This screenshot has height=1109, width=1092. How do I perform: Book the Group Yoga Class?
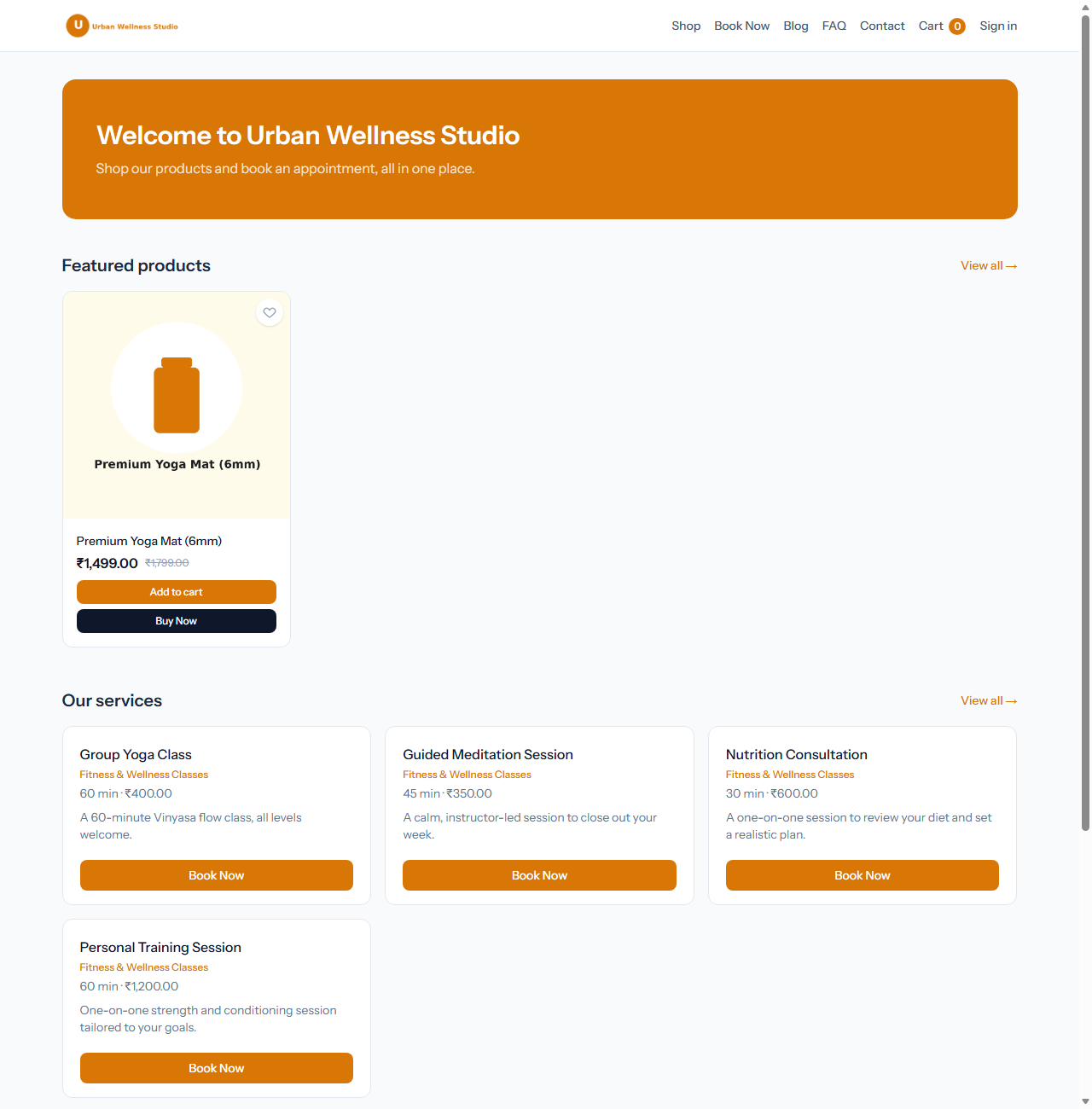tap(217, 875)
